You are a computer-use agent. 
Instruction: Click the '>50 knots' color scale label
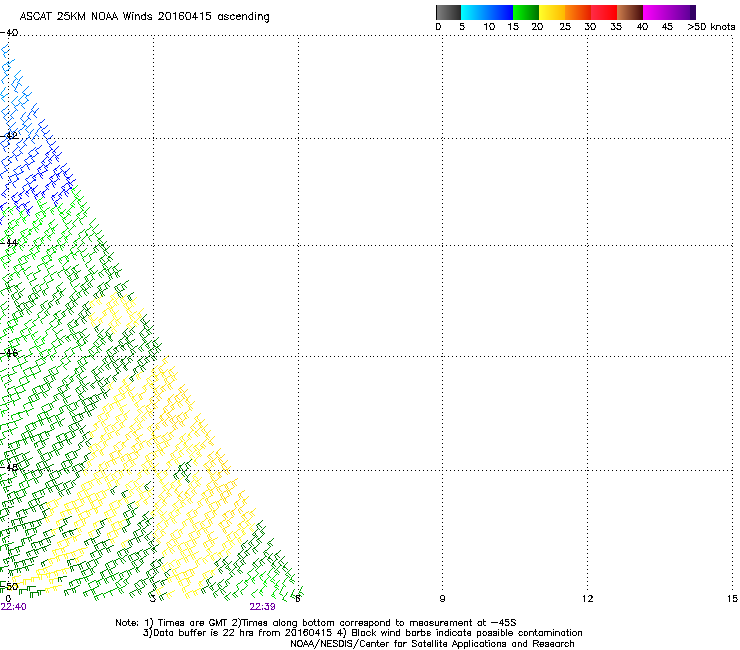[x=711, y=27]
